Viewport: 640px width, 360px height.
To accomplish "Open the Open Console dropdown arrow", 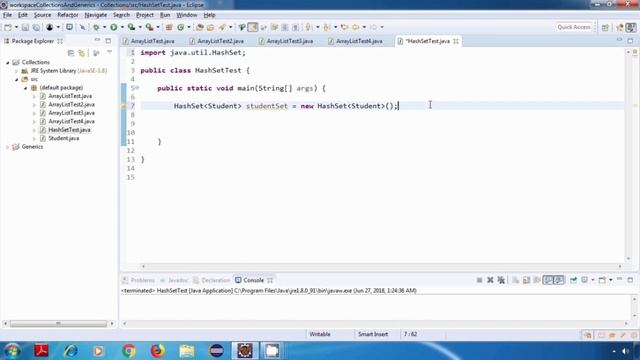I will (x=611, y=280).
